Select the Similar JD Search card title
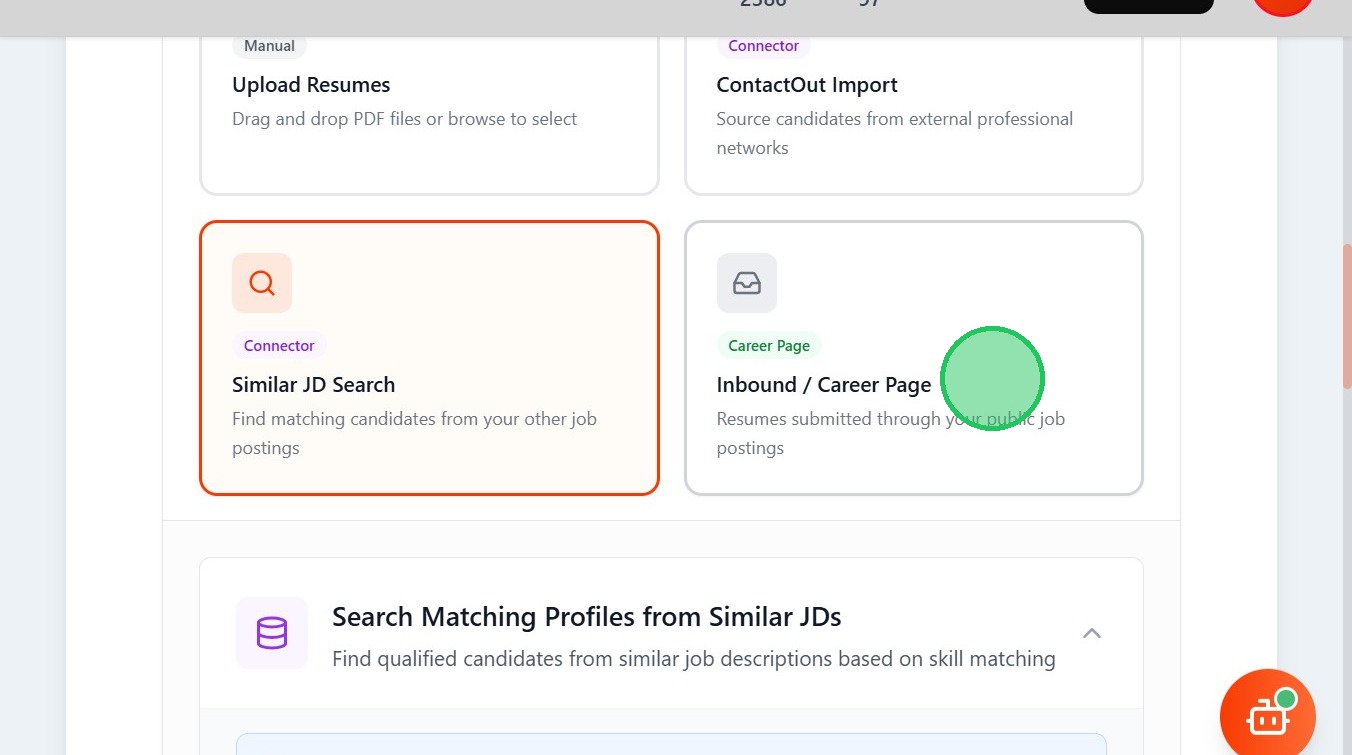The width and height of the screenshot is (1352, 755). pyautogui.click(x=313, y=385)
